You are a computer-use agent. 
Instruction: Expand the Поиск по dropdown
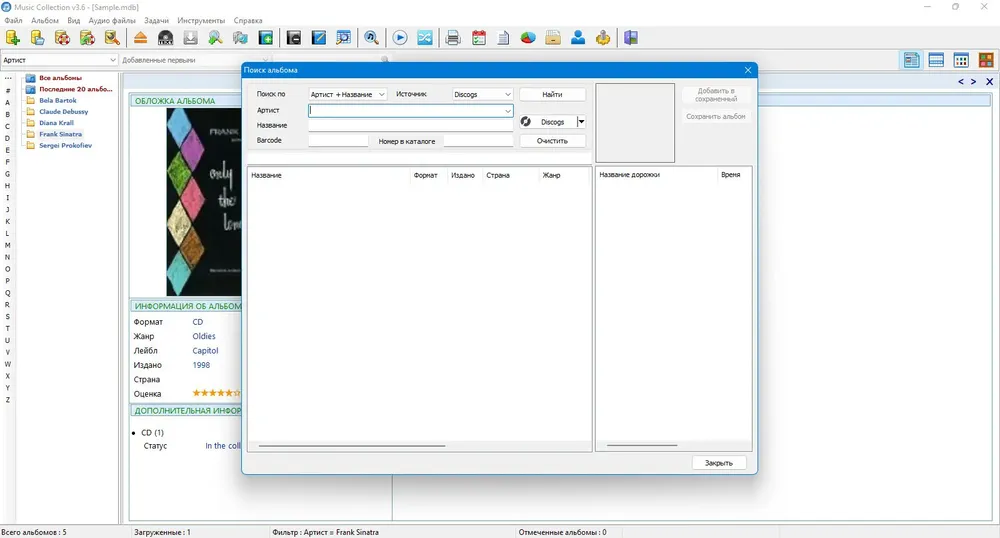[348, 94]
